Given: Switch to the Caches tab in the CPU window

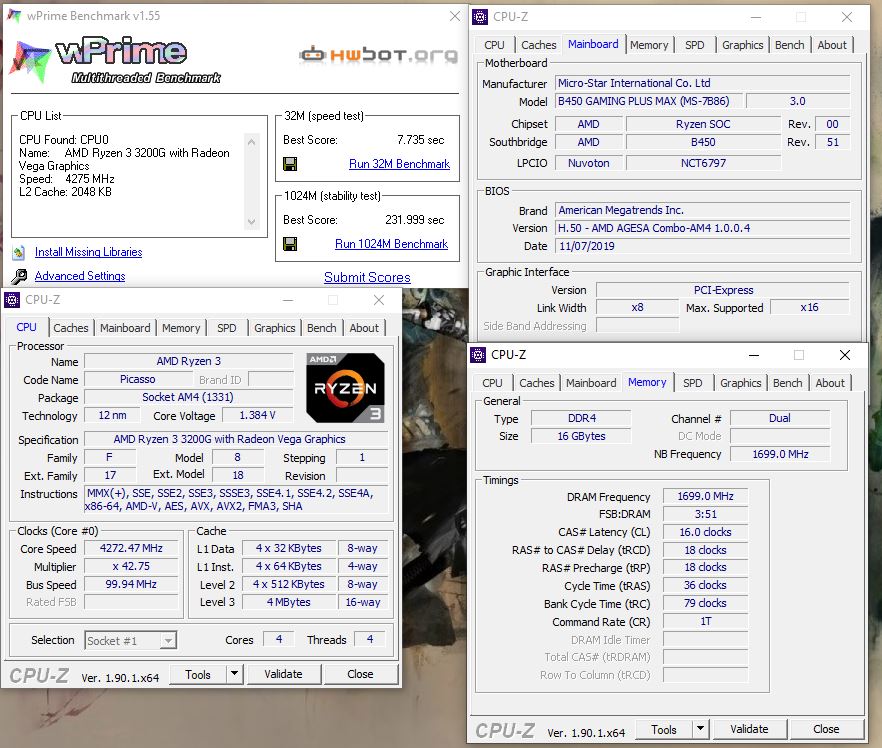Looking at the screenshot, I should 71,328.
